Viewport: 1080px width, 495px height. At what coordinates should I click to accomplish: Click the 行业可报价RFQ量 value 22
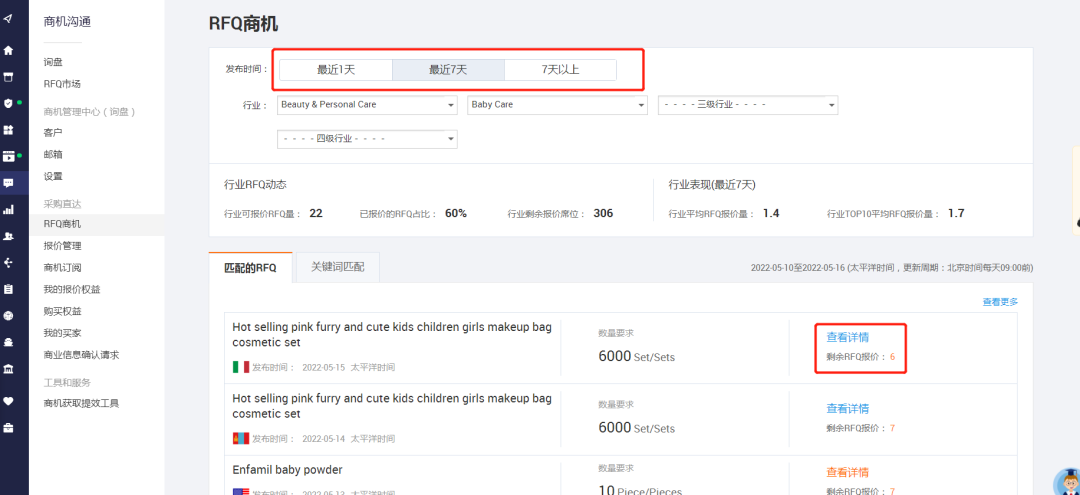(x=316, y=213)
